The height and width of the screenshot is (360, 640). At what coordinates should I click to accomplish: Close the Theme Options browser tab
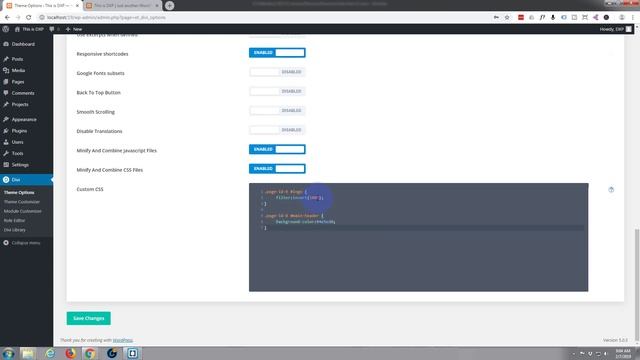[x=77, y=6]
